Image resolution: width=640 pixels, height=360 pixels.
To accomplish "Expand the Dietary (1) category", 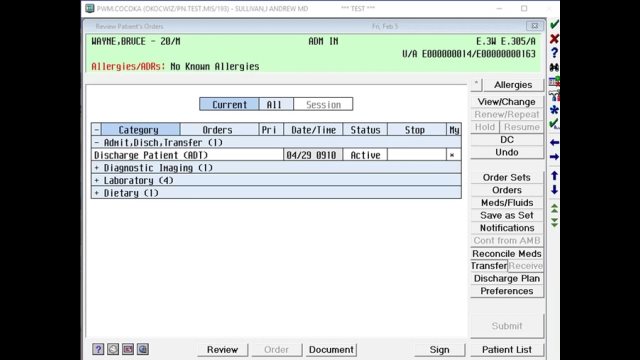I will click(96, 193).
